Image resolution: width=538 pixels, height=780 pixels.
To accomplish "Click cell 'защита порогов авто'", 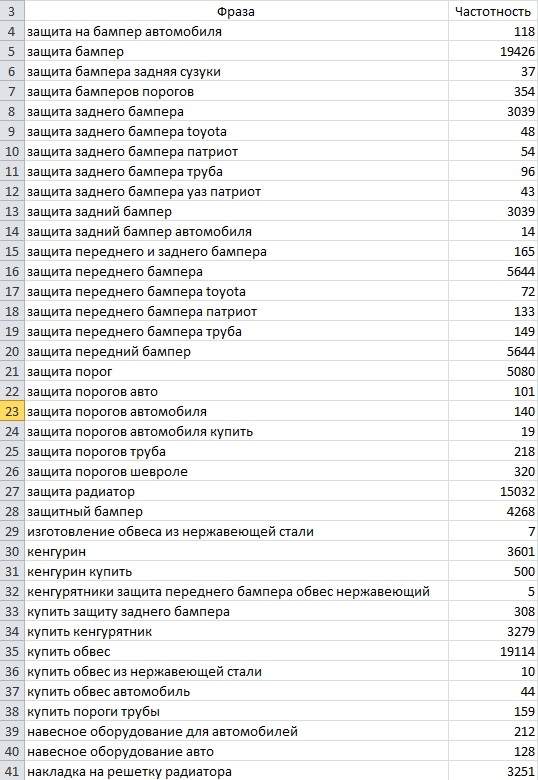I will coord(236,391).
